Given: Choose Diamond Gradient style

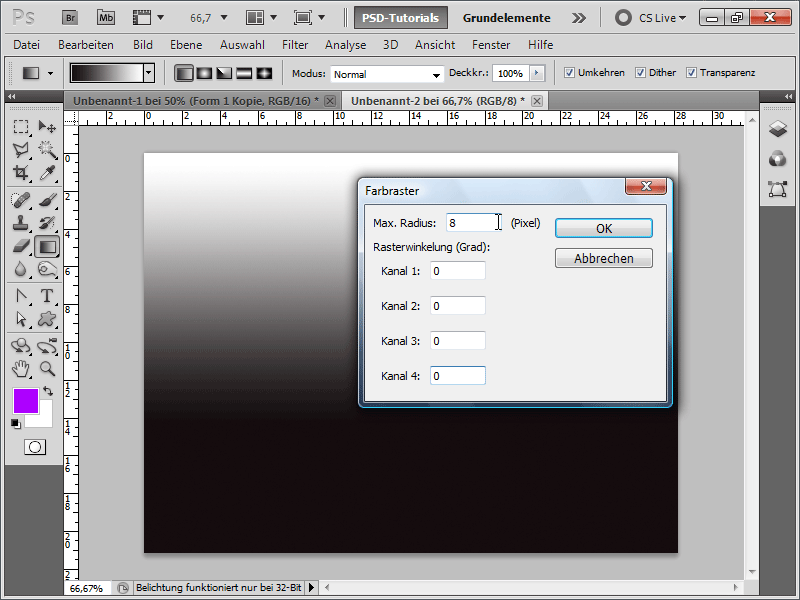Looking at the screenshot, I should coord(264,73).
